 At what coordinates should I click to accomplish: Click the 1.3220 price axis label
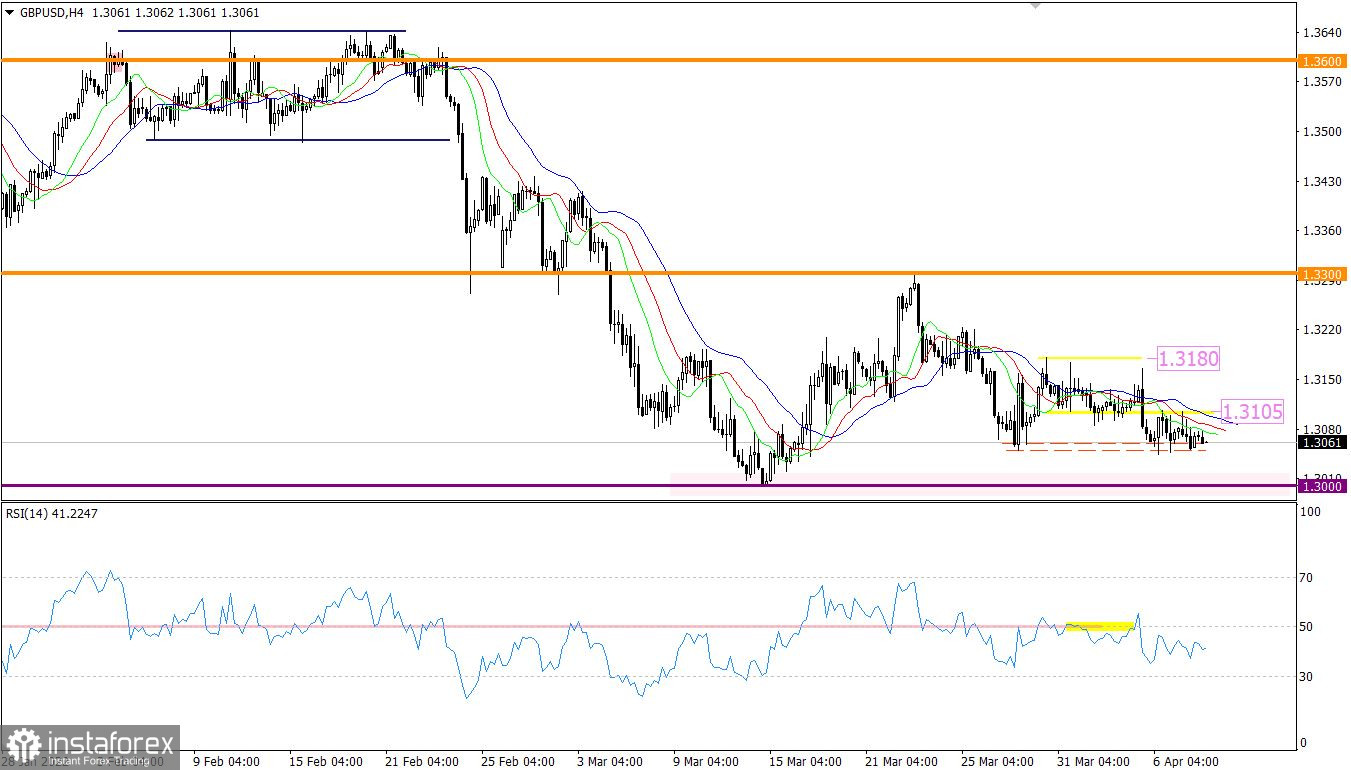(1320, 330)
